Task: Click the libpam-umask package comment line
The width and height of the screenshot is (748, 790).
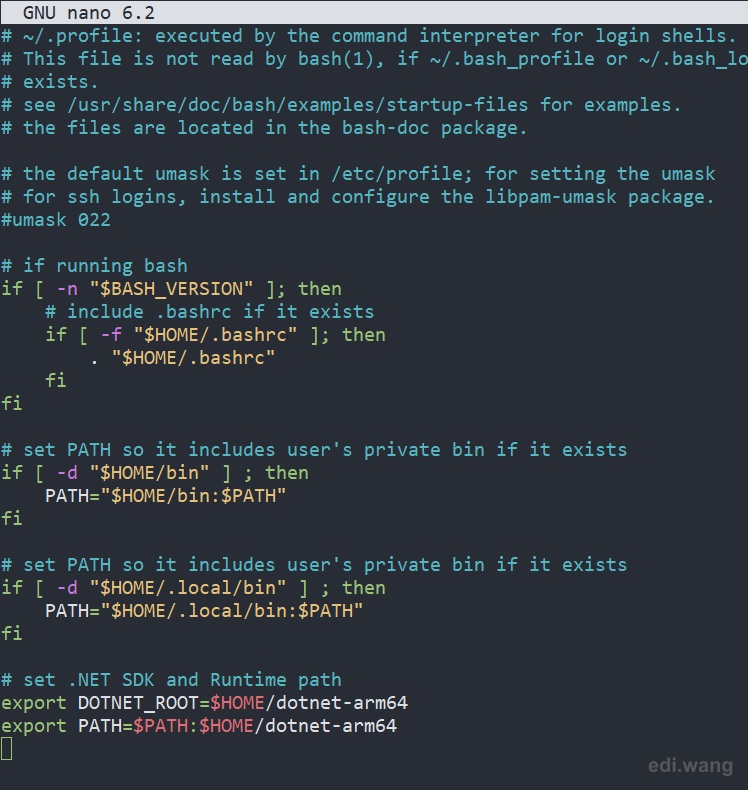Action: (358, 196)
